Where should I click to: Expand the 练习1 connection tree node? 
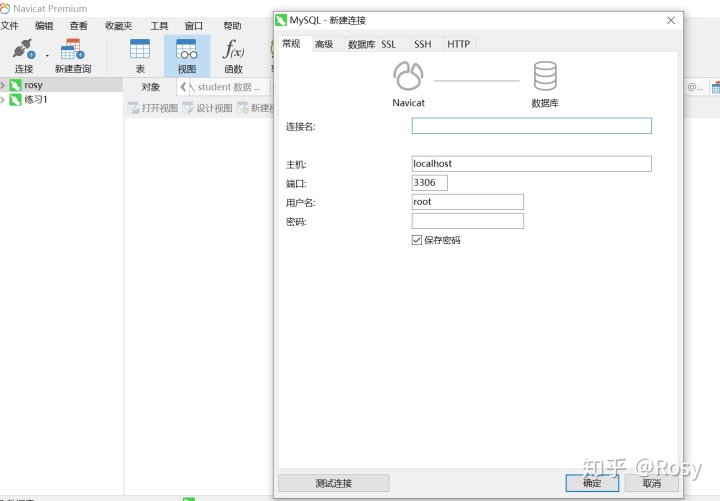point(3,100)
